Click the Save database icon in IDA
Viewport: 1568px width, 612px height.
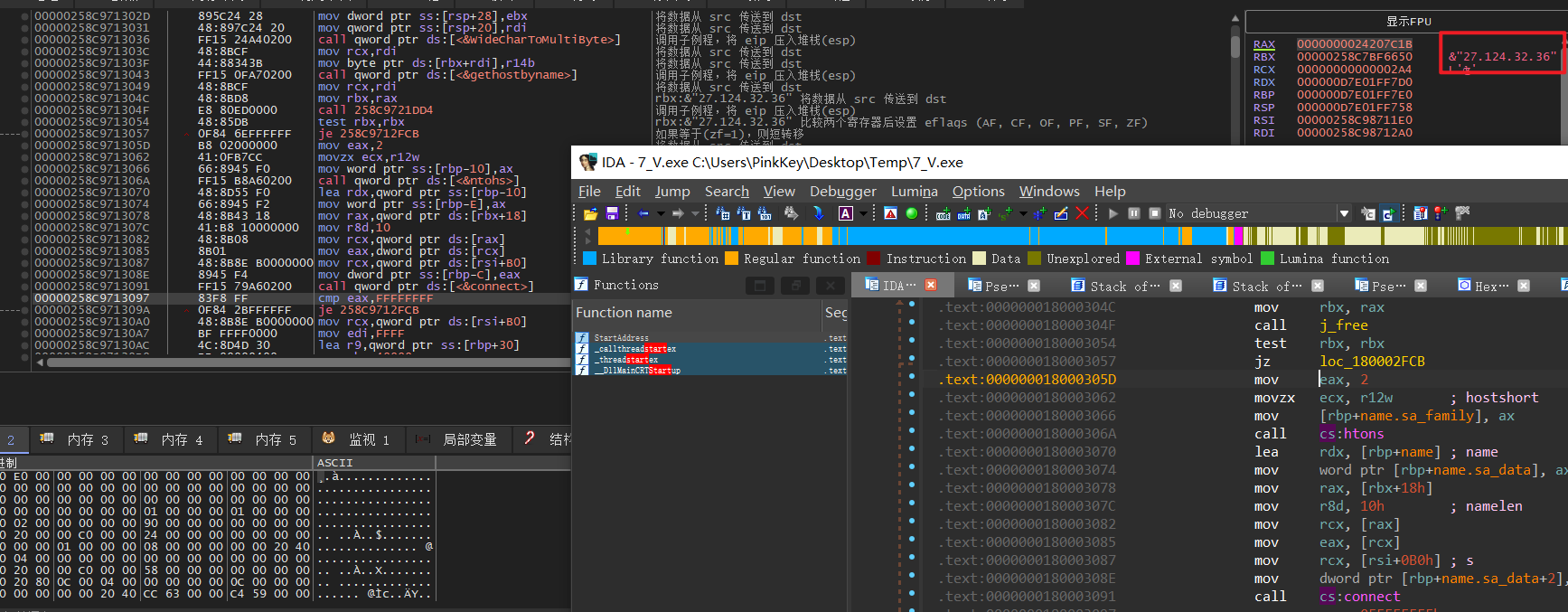(x=612, y=213)
